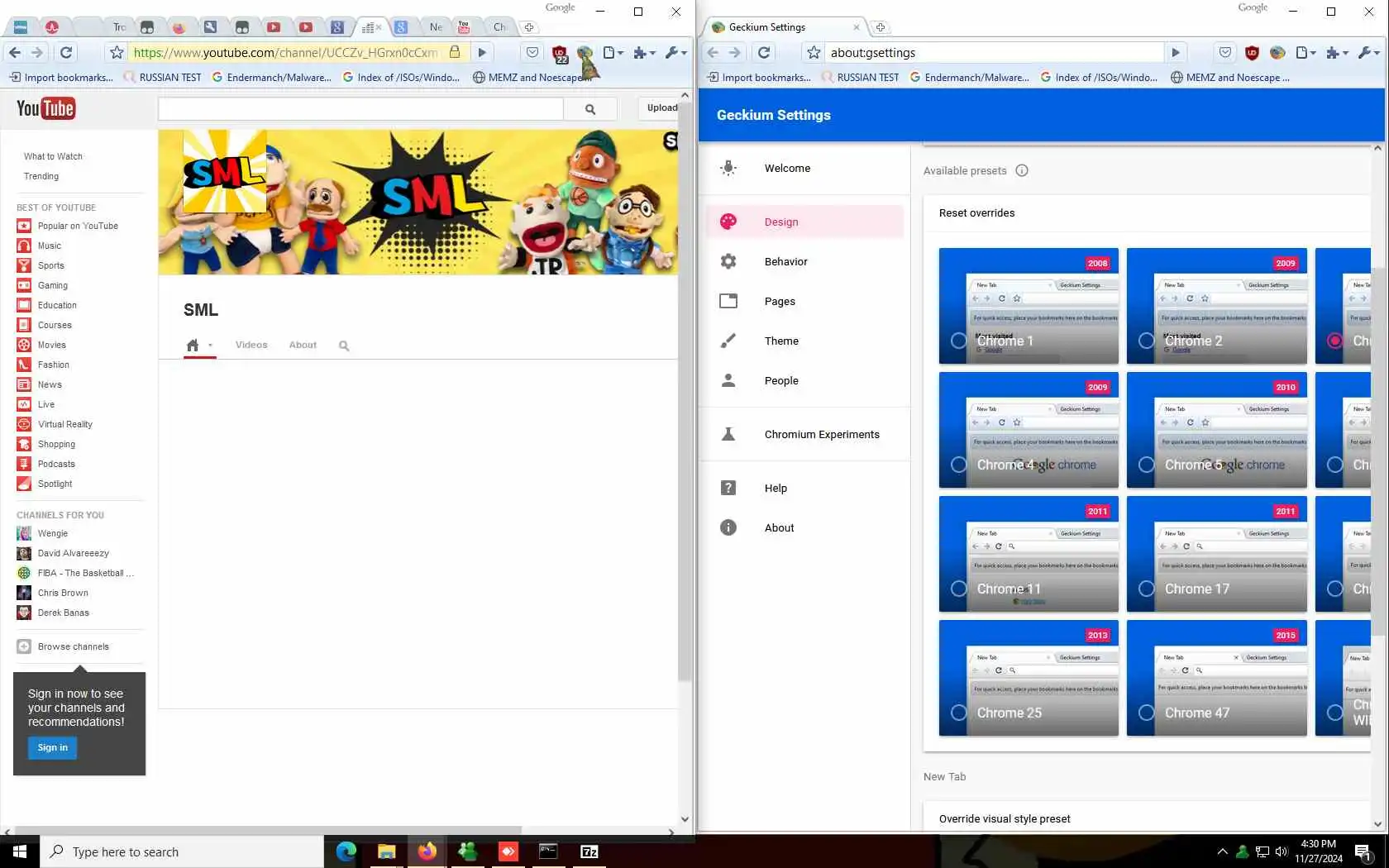Viewport: 1389px width, 868px height.
Task: Go back in the YouTube browser window
Action: tap(15, 52)
